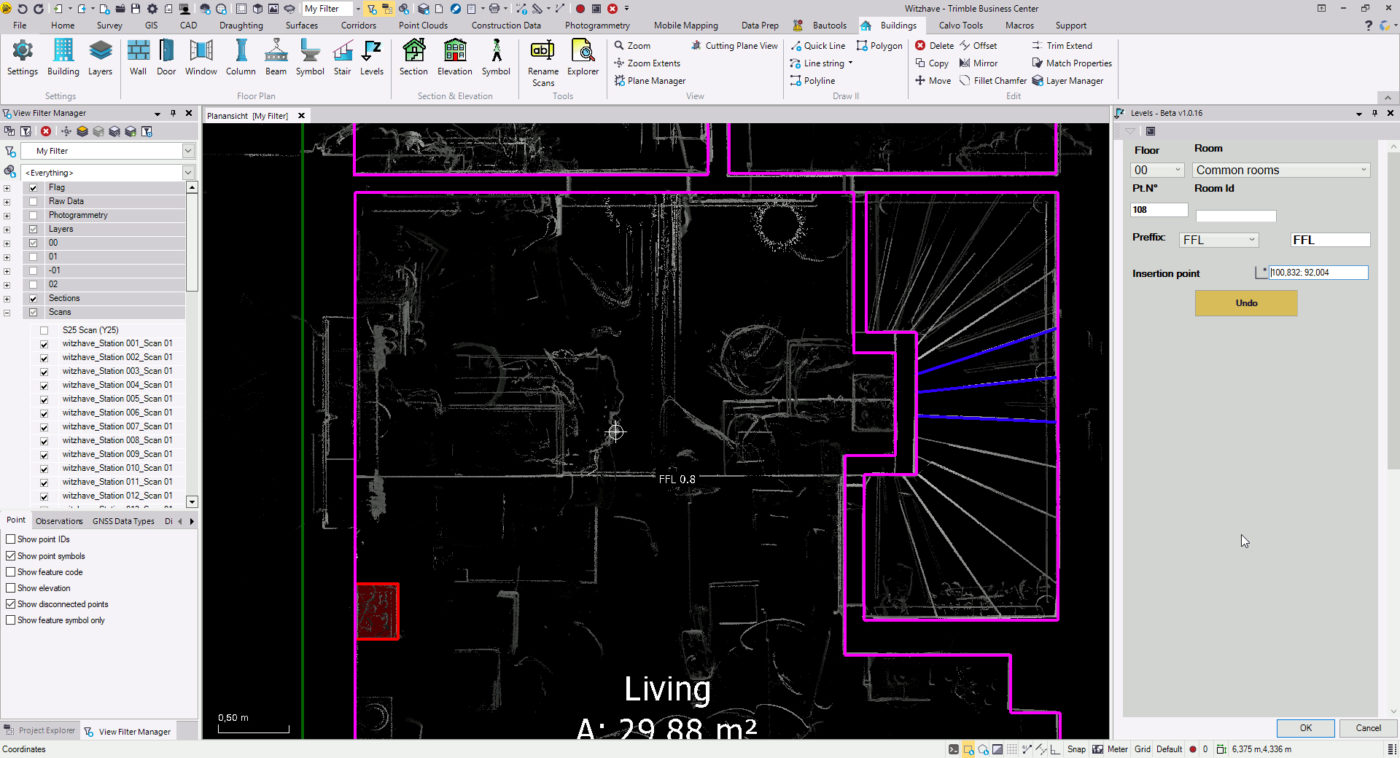Click the Room Id input field
Screen dimensions: 1400x758
pyautogui.click(x=1236, y=216)
